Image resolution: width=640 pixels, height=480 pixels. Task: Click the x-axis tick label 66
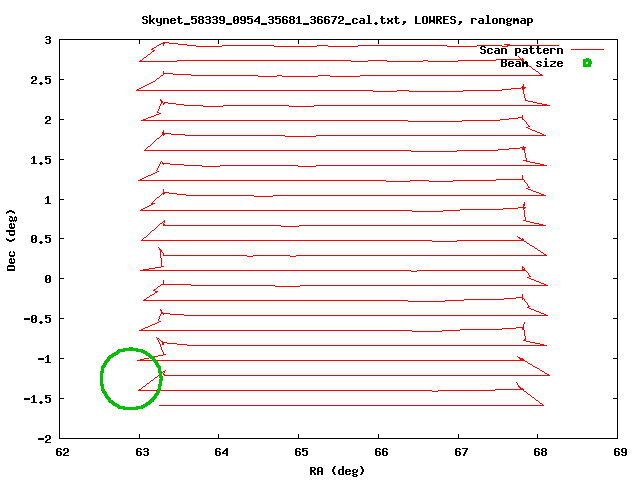coord(381,452)
